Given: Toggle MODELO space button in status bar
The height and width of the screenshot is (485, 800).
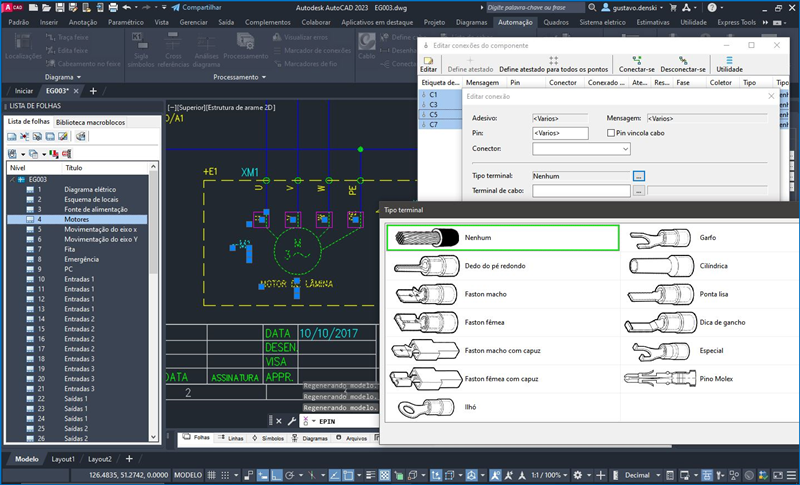Looking at the screenshot, I should pyautogui.click(x=187, y=474).
